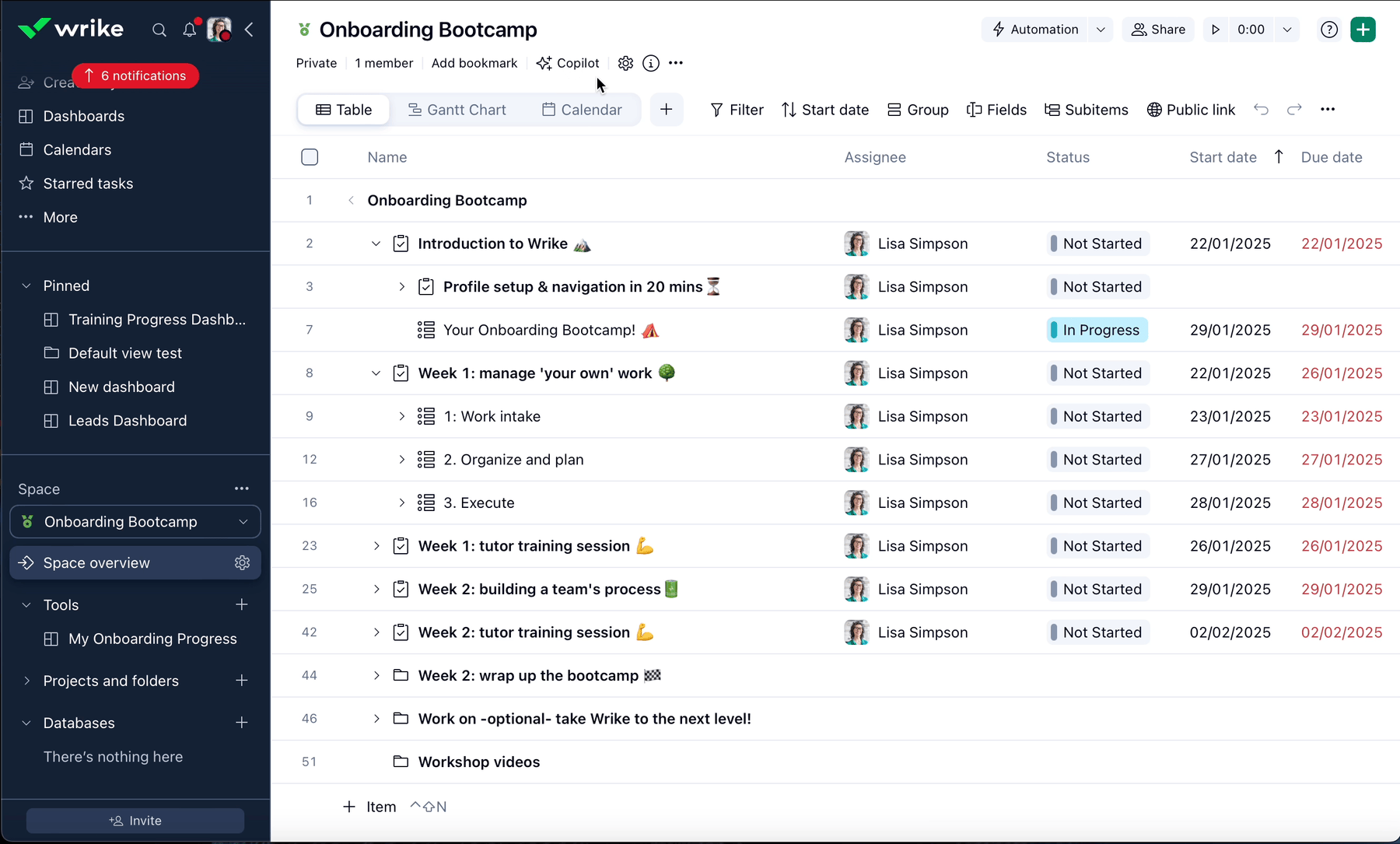
Task: Add a new view with plus button
Action: (666, 110)
